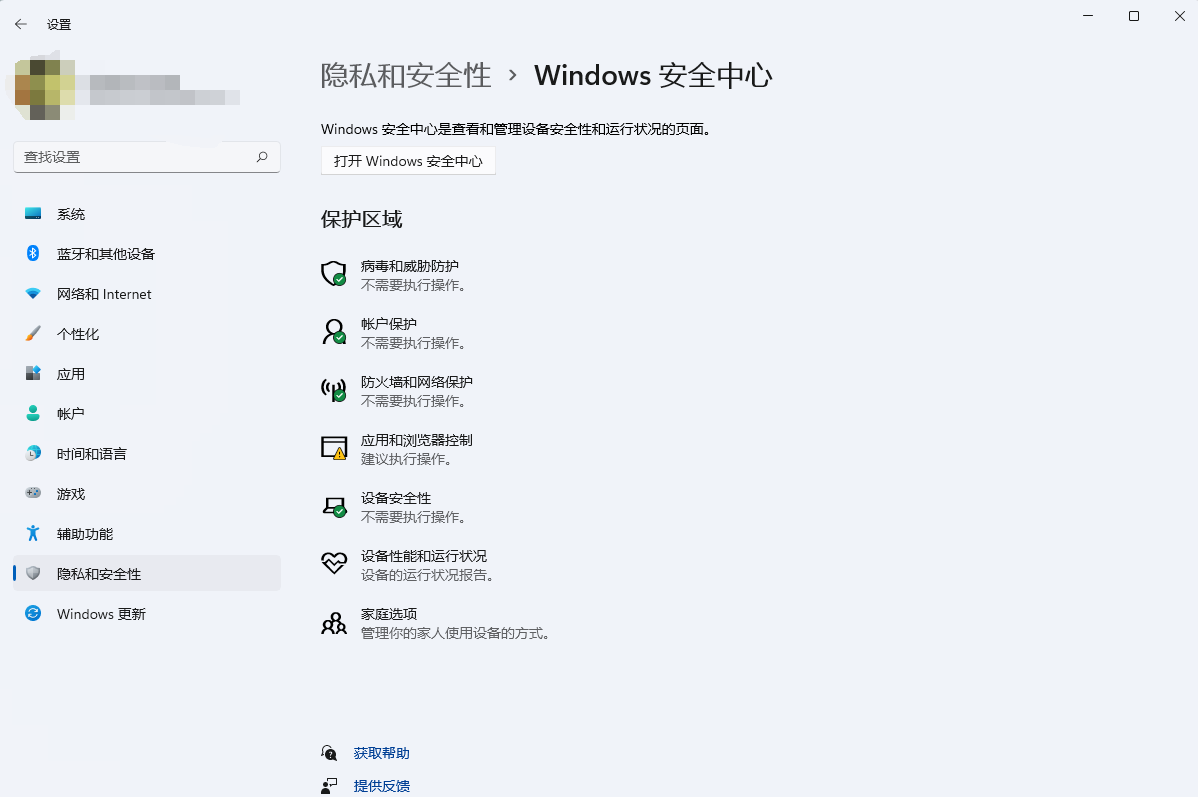Click 管理你的家人使用设备的方式 description
Image resolution: width=1198 pixels, height=797 pixels.
(456, 633)
